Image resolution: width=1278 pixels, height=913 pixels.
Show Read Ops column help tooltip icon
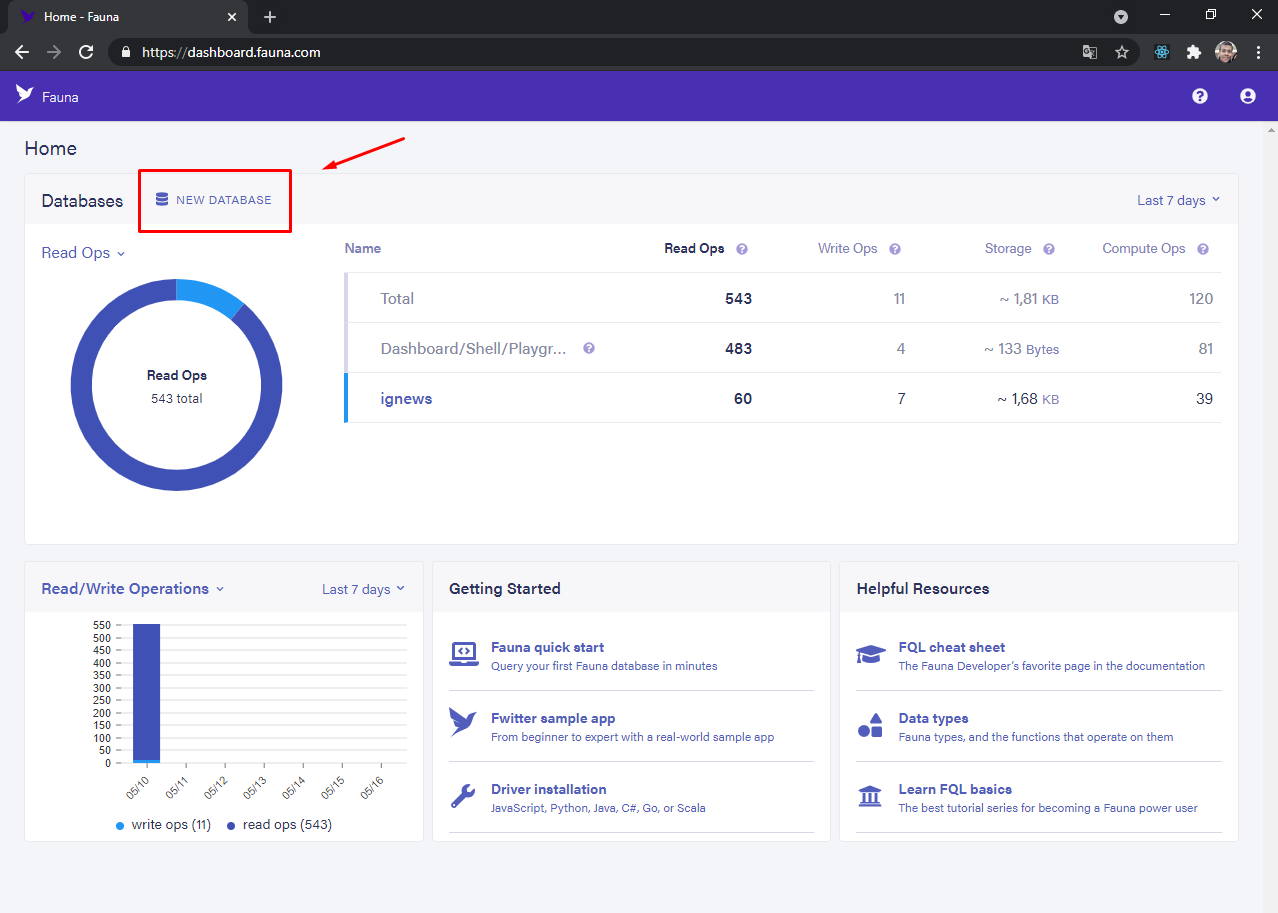(x=742, y=249)
